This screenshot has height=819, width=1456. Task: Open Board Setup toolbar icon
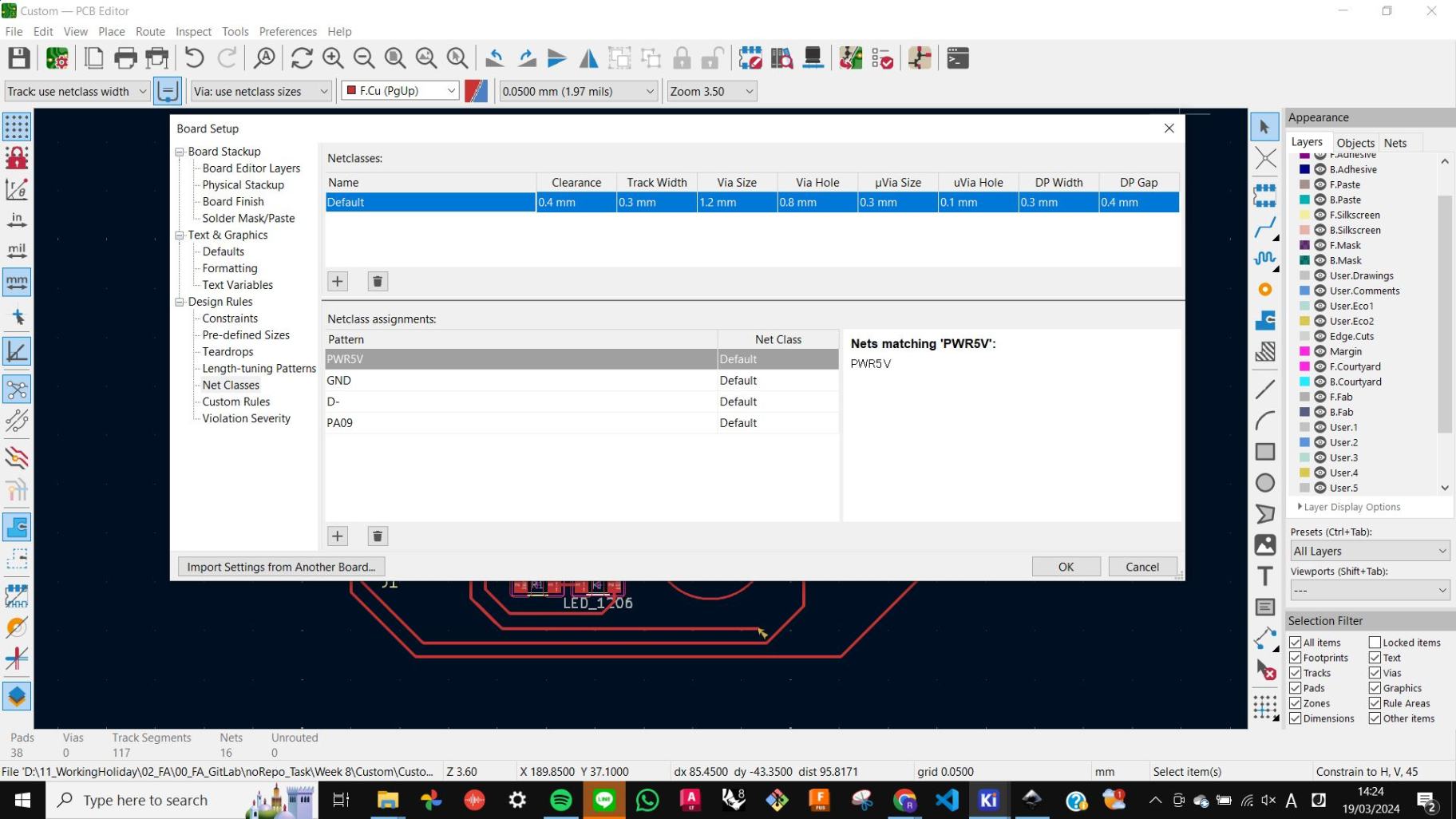click(57, 58)
